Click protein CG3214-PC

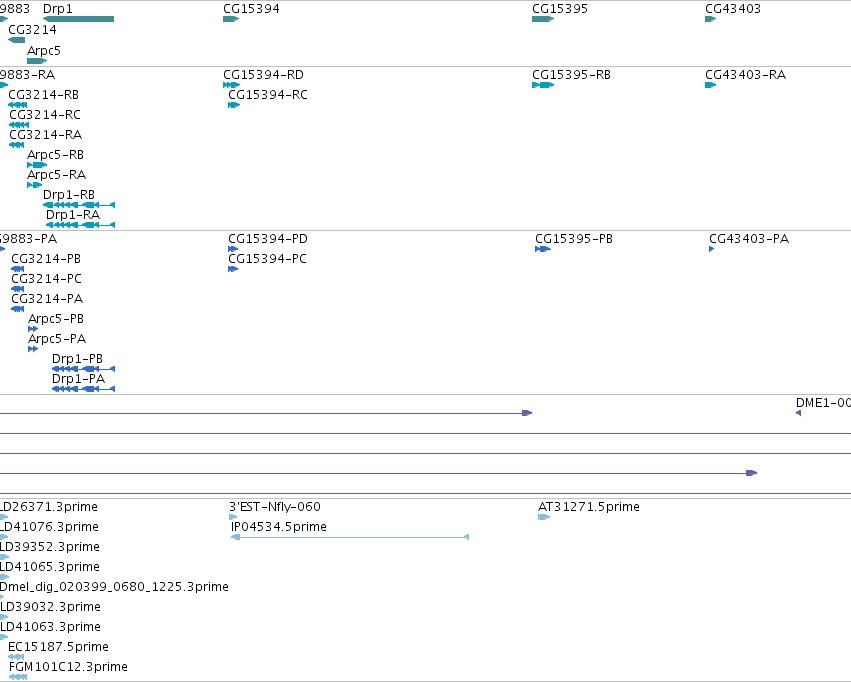click(47, 279)
